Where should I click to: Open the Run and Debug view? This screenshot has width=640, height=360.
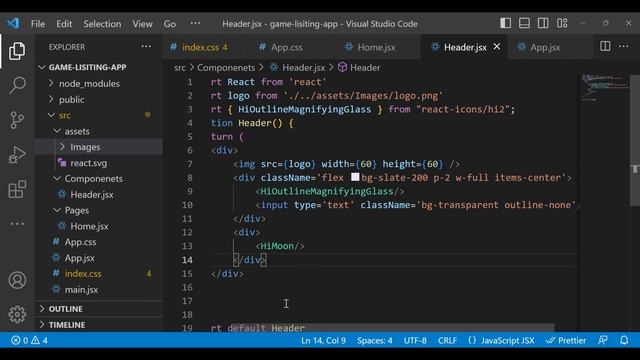[x=17, y=155]
